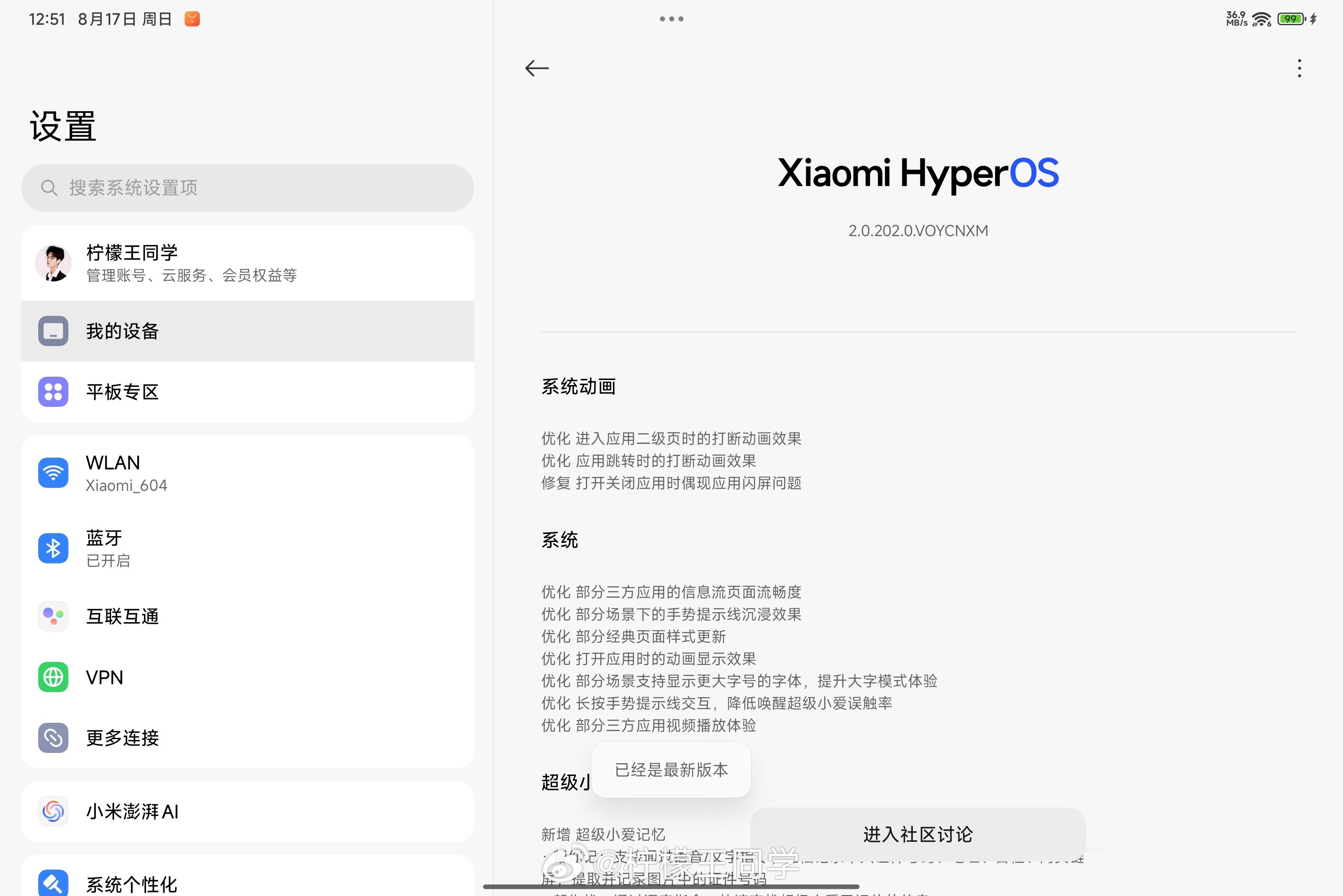Click line 优化 应用跳转时的打断动画效果
1343x896 pixels.
pos(649,461)
